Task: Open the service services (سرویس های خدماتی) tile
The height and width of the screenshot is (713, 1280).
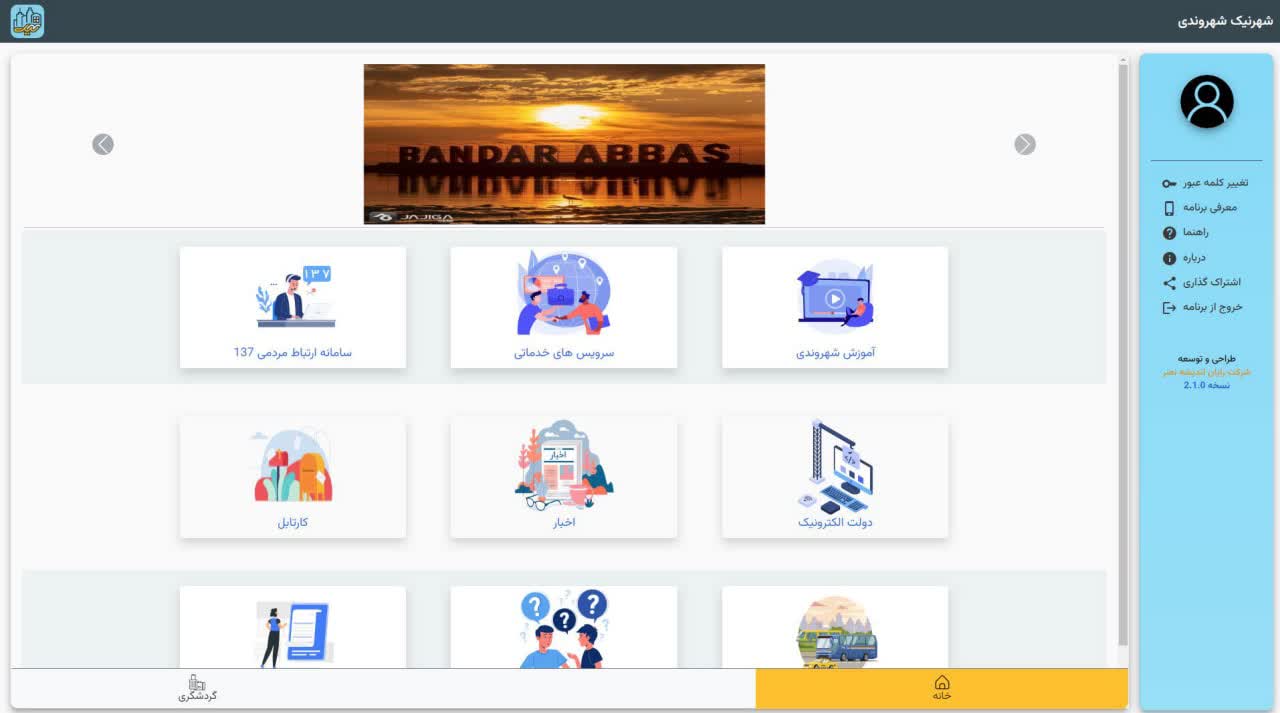Action: [563, 307]
